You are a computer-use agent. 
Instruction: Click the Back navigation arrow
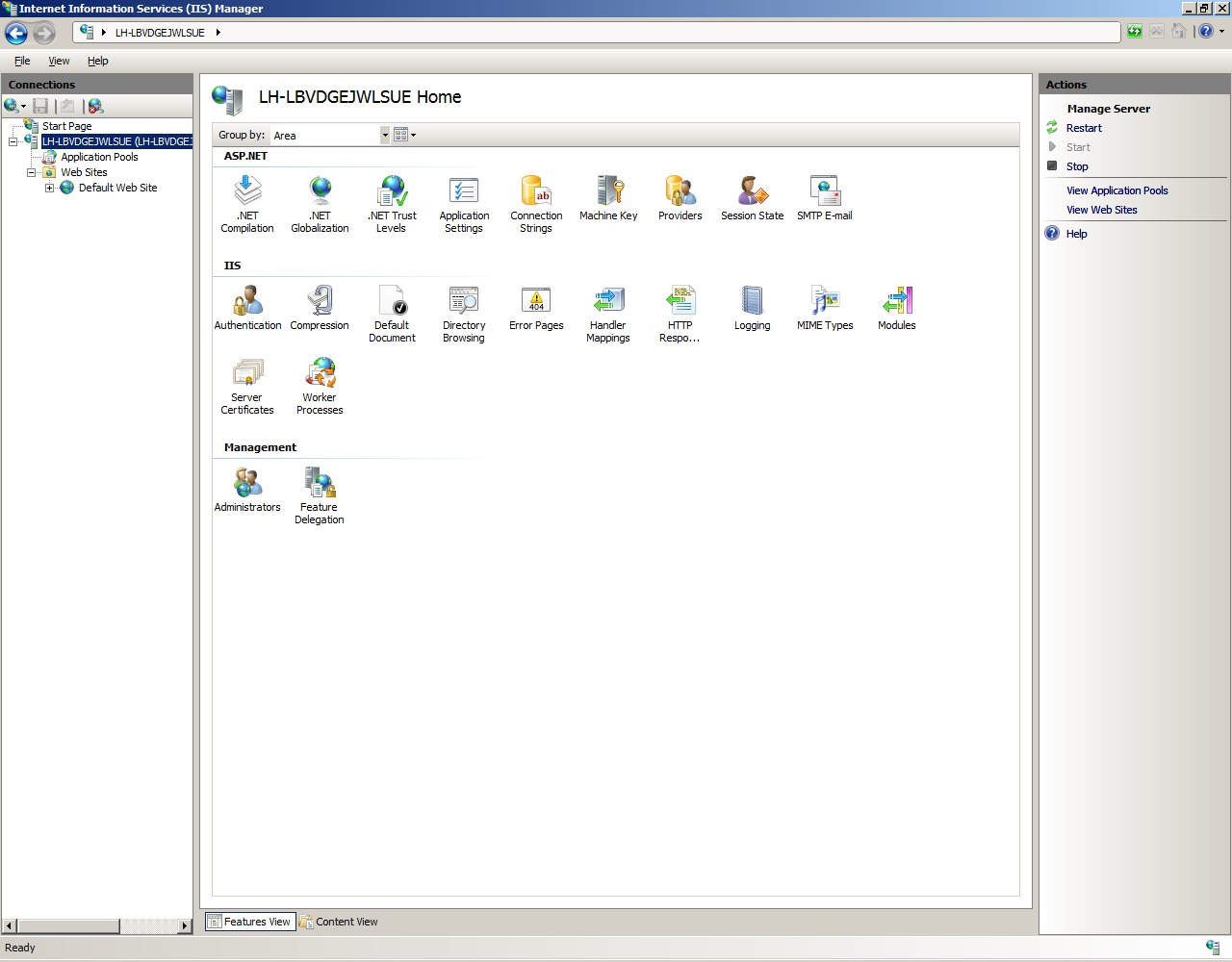point(16,33)
